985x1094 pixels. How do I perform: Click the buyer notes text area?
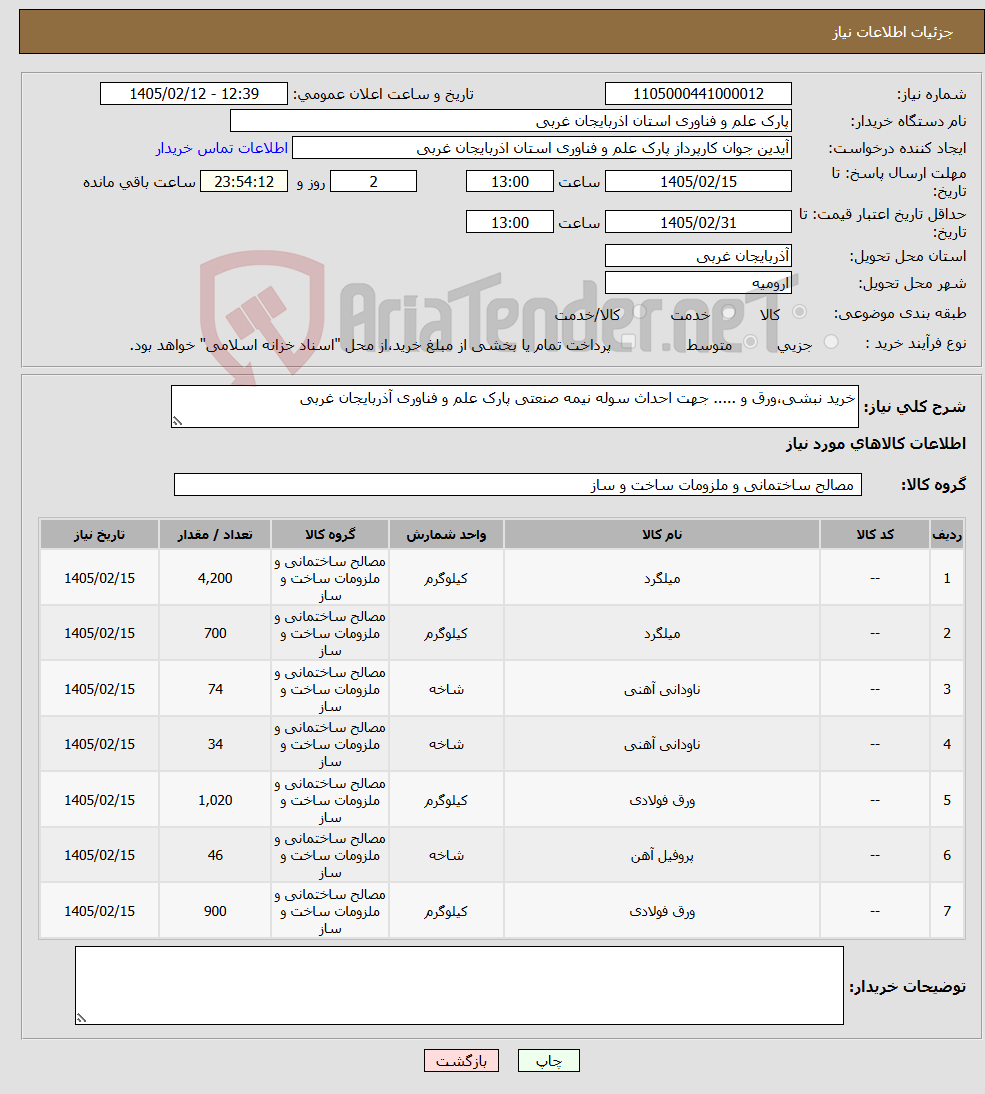(459, 986)
